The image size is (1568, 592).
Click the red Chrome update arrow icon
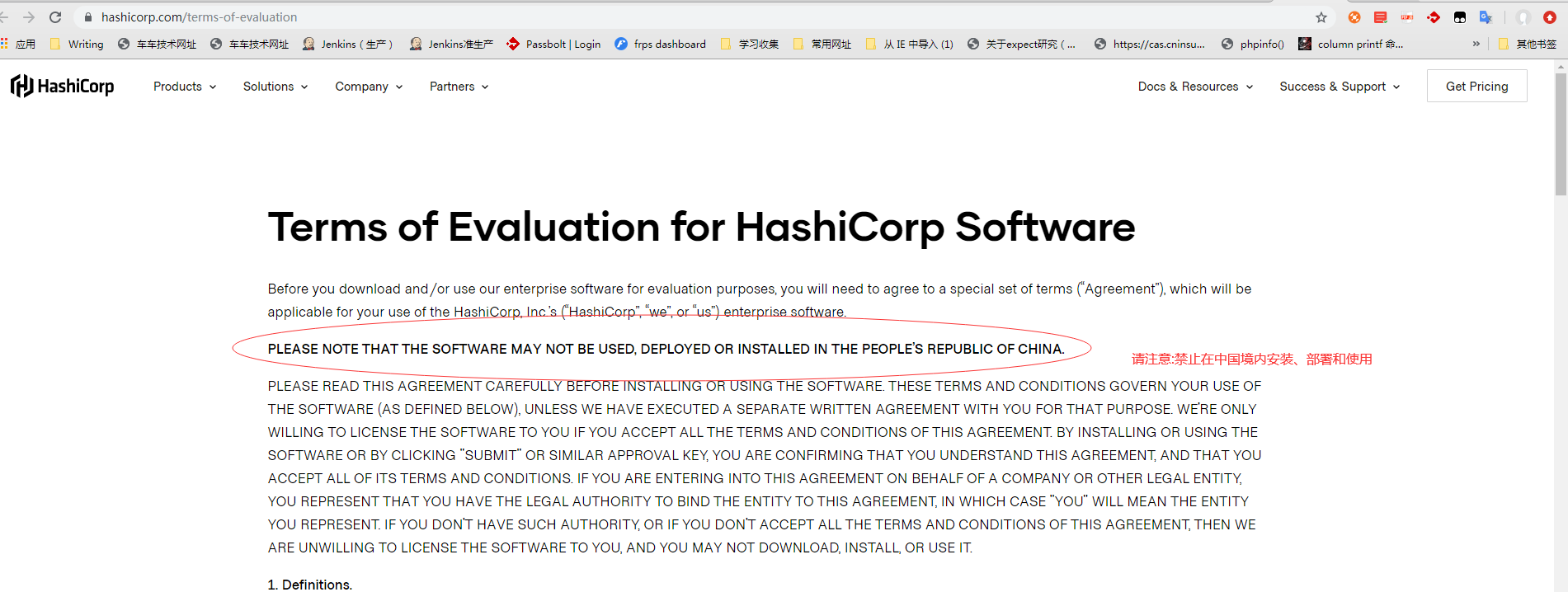tap(1550, 17)
